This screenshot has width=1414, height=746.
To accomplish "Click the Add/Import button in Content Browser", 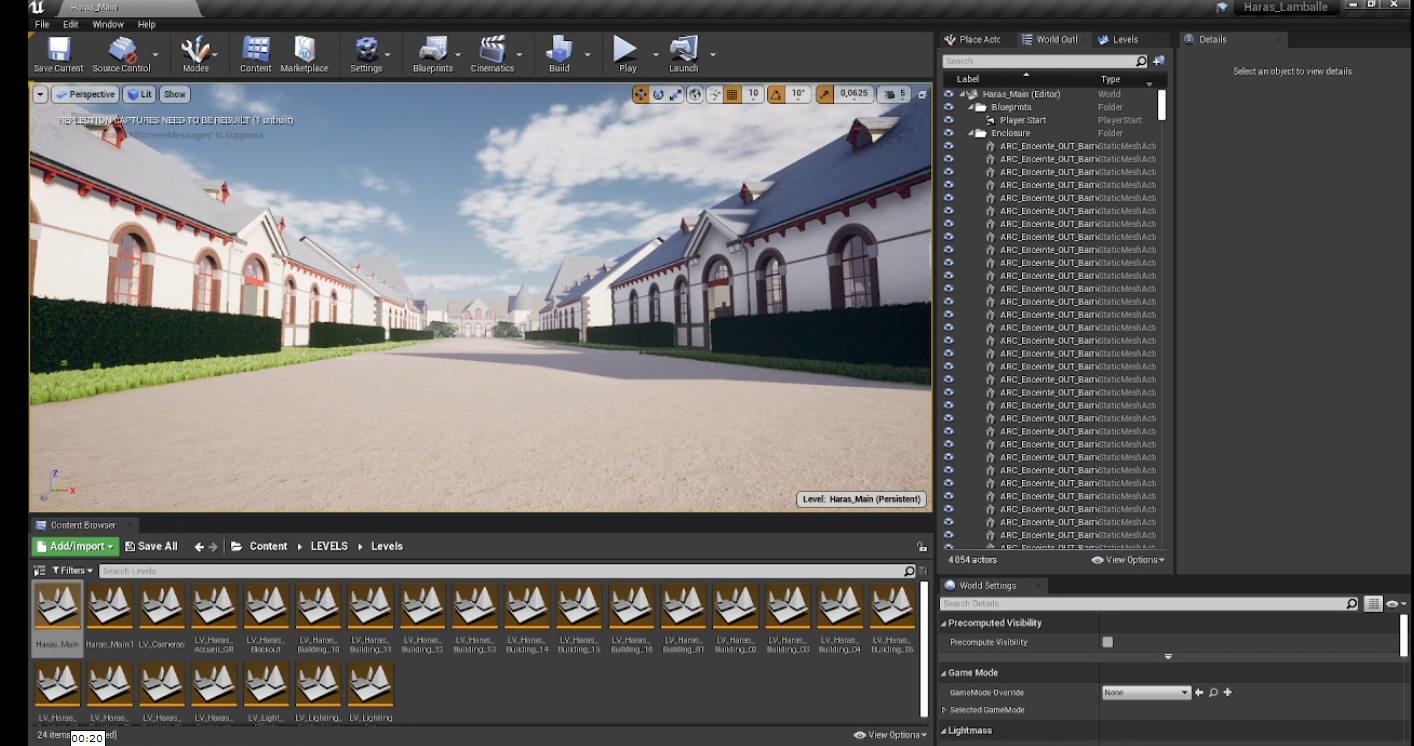I will [75, 546].
